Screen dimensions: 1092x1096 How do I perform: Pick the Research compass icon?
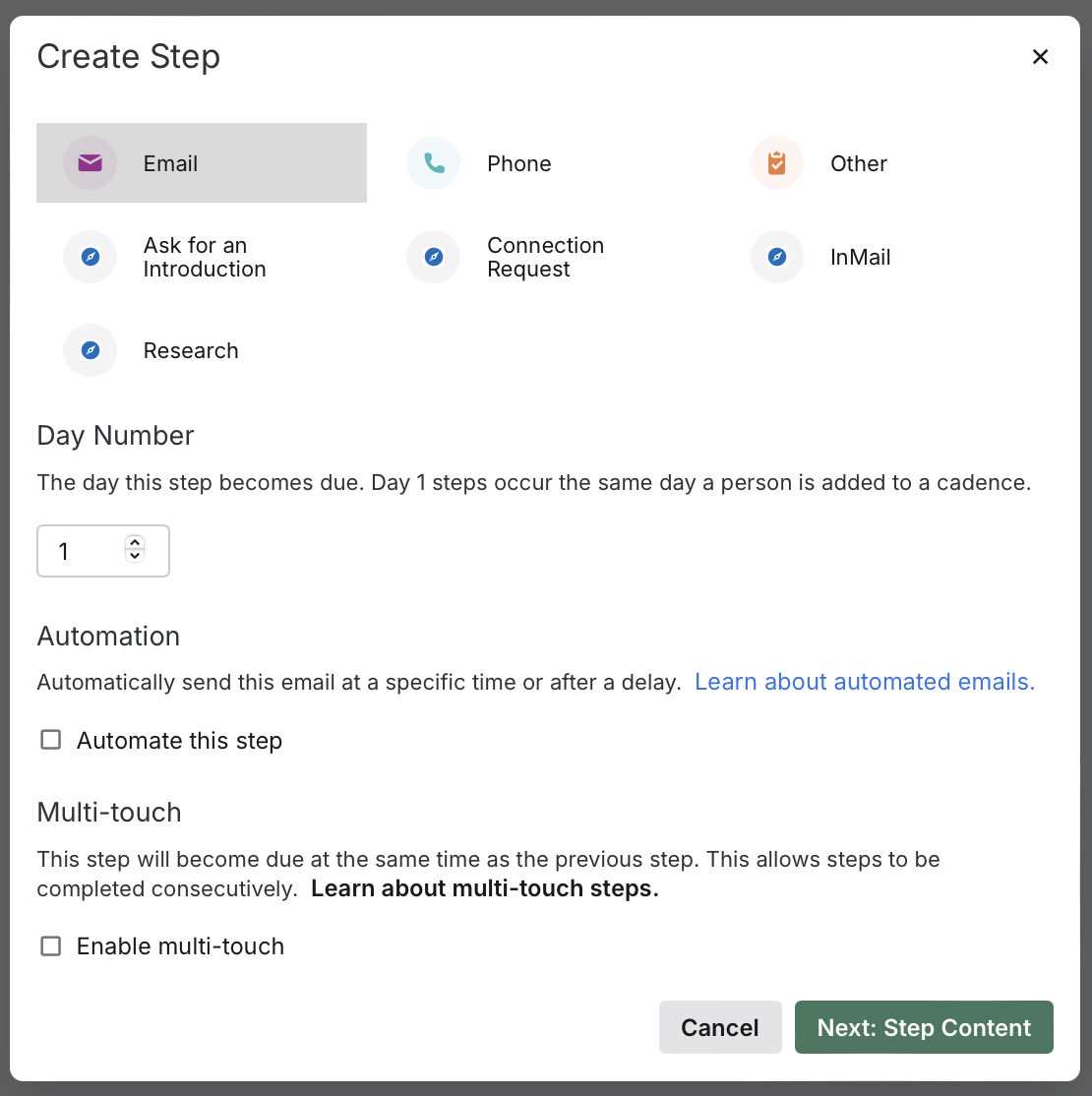click(x=90, y=350)
